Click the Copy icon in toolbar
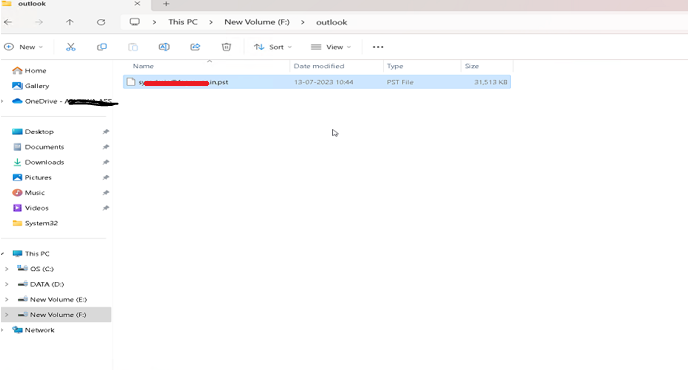The width and height of the screenshot is (688, 374). (x=102, y=47)
